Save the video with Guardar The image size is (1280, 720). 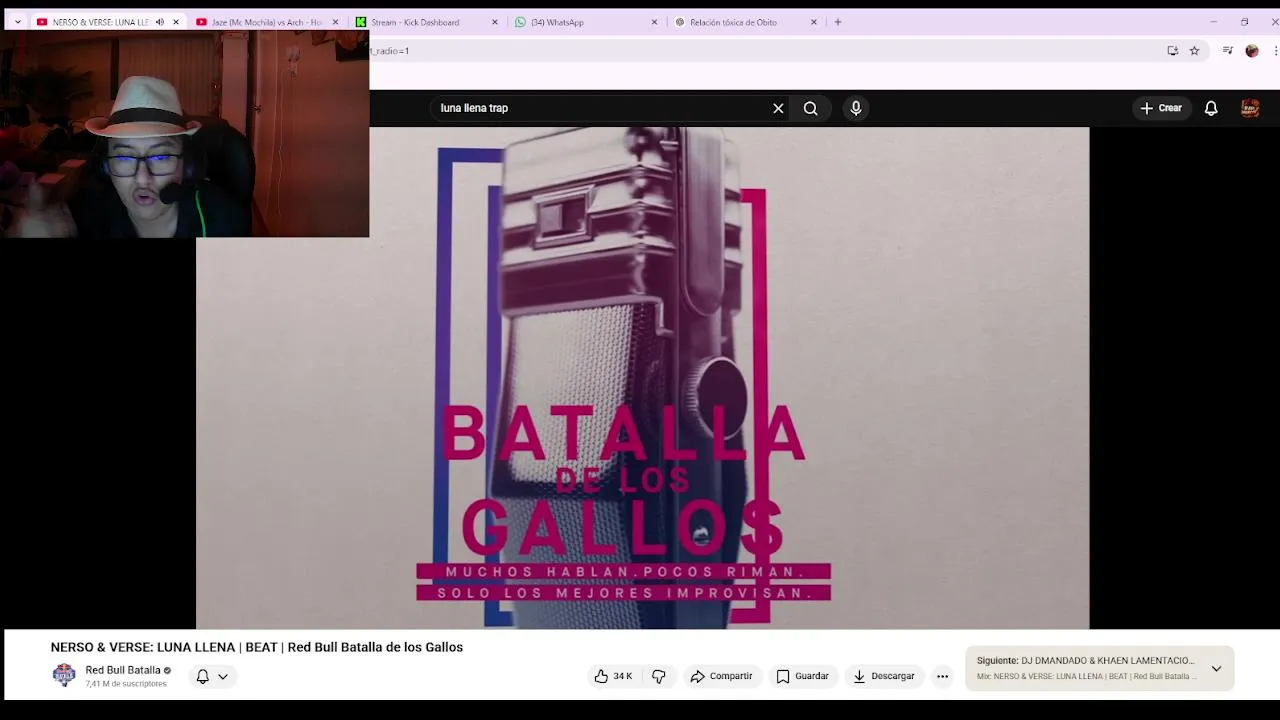(x=803, y=676)
